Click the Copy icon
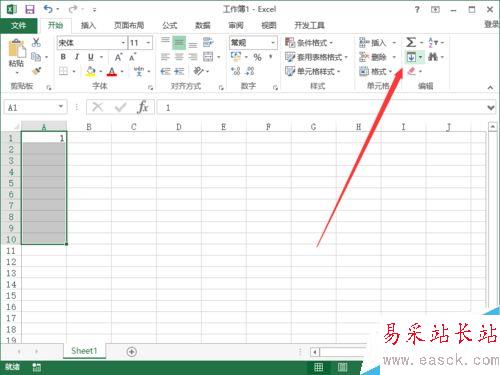This screenshot has height=375, width=500. (36, 57)
